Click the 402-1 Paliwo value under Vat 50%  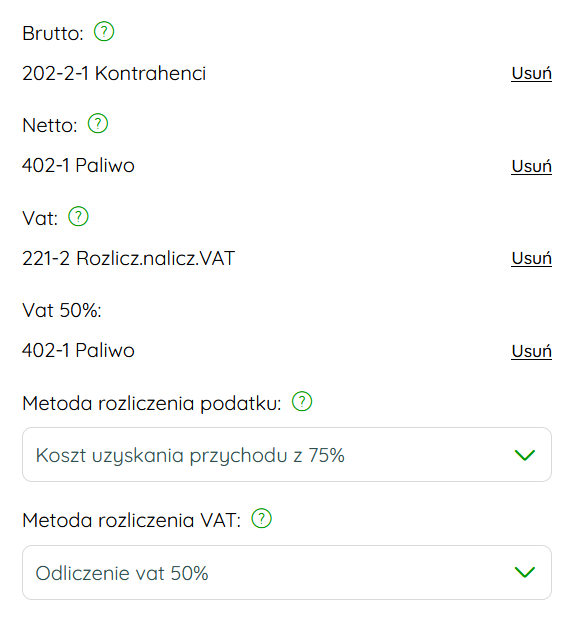click(x=78, y=351)
